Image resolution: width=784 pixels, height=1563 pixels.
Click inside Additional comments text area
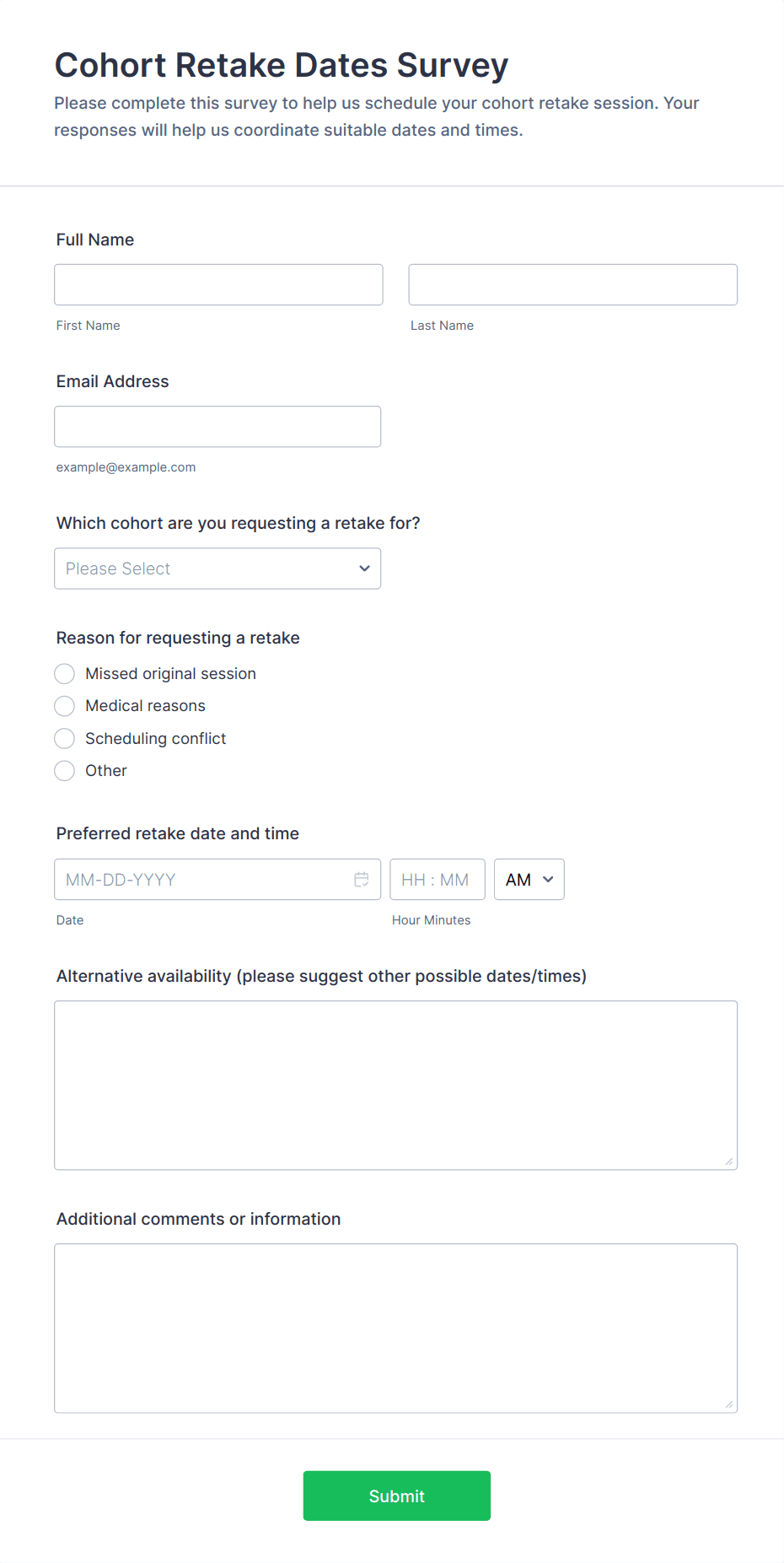click(x=395, y=1328)
